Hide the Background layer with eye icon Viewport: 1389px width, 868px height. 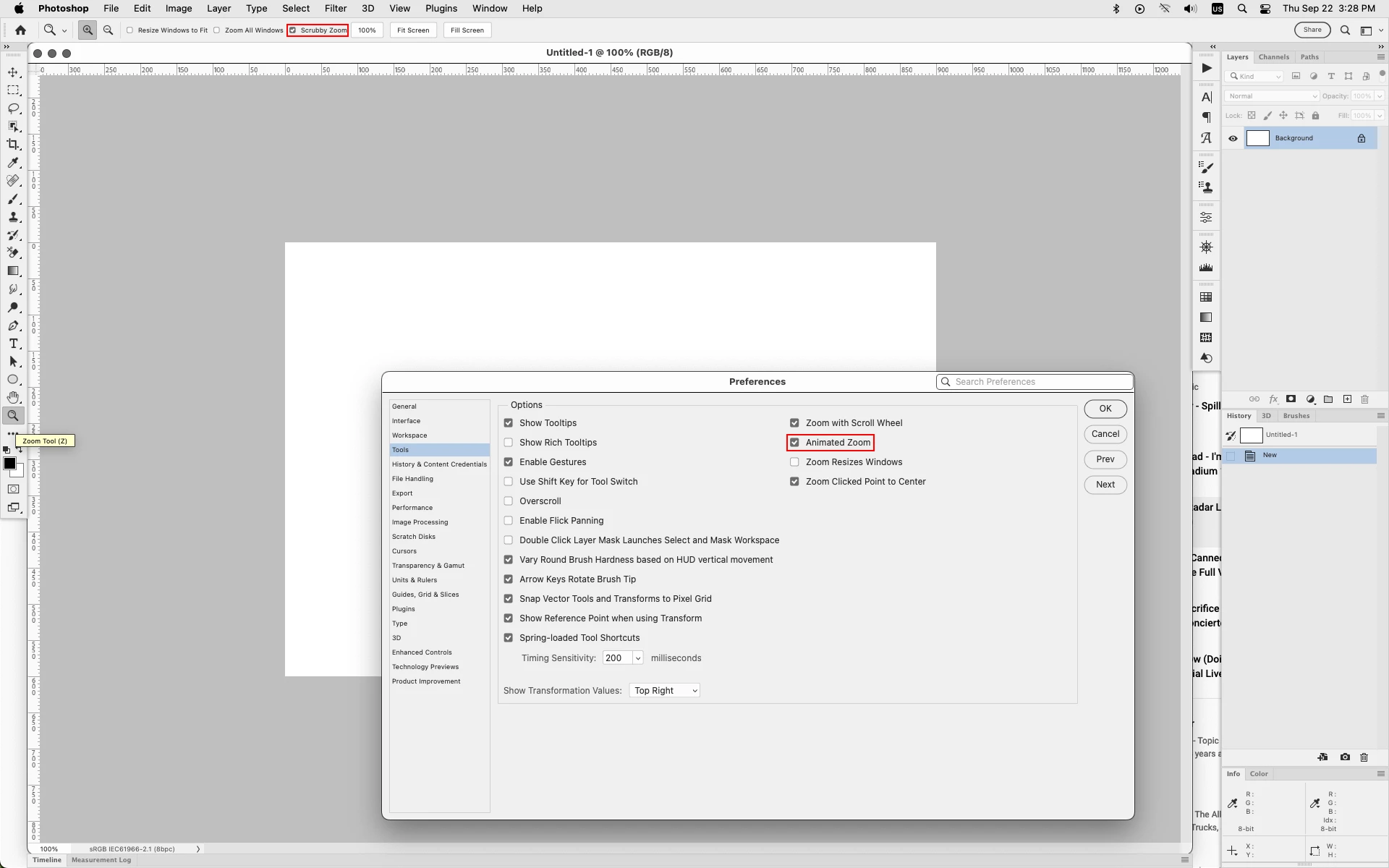tap(1233, 138)
